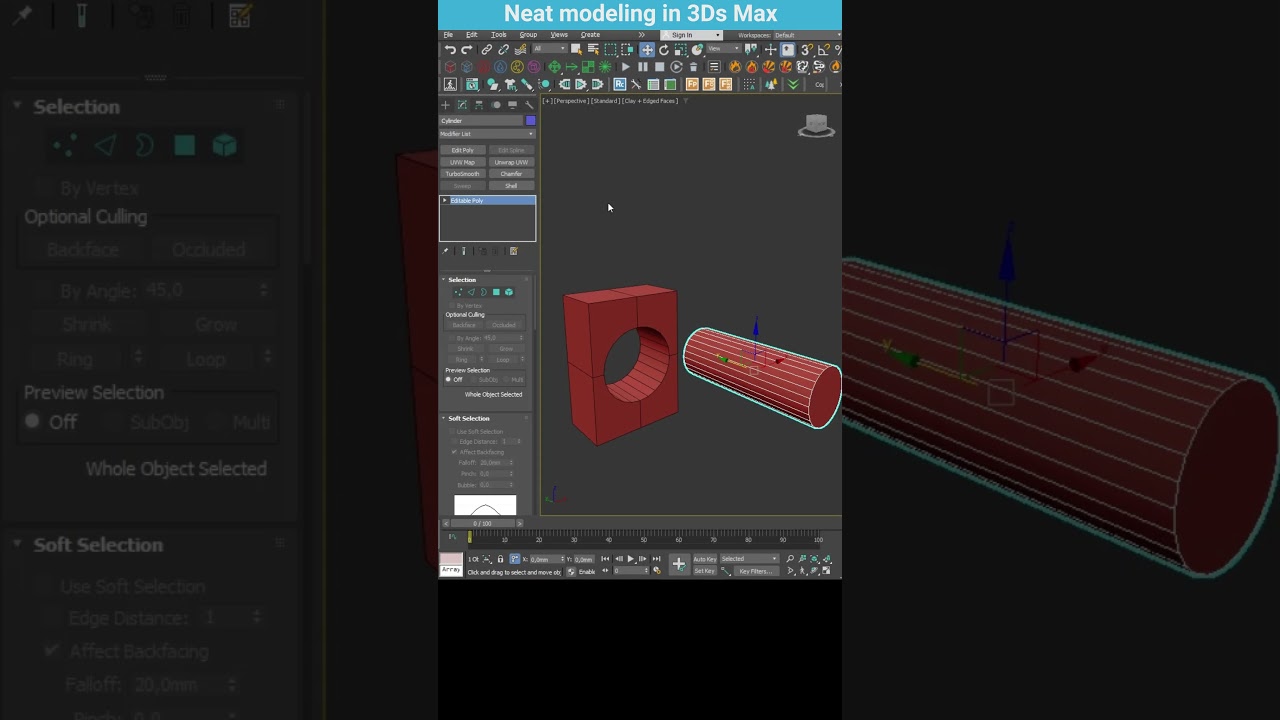The image size is (1280, 720).
Task: Toggle the By Vertex checkbox
Action: 453,305
